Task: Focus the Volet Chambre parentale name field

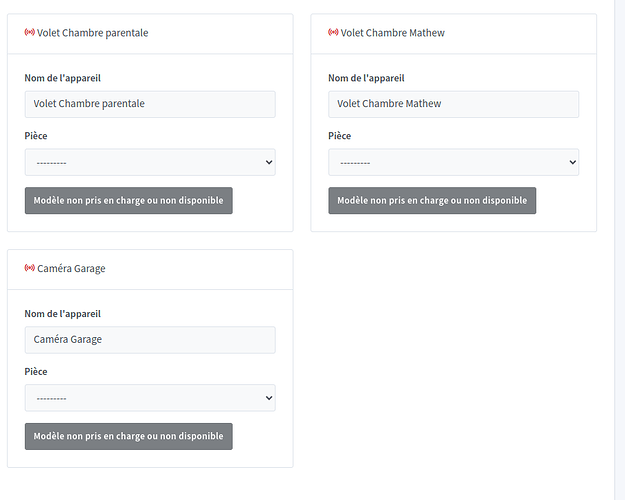Action: (150, 104)
